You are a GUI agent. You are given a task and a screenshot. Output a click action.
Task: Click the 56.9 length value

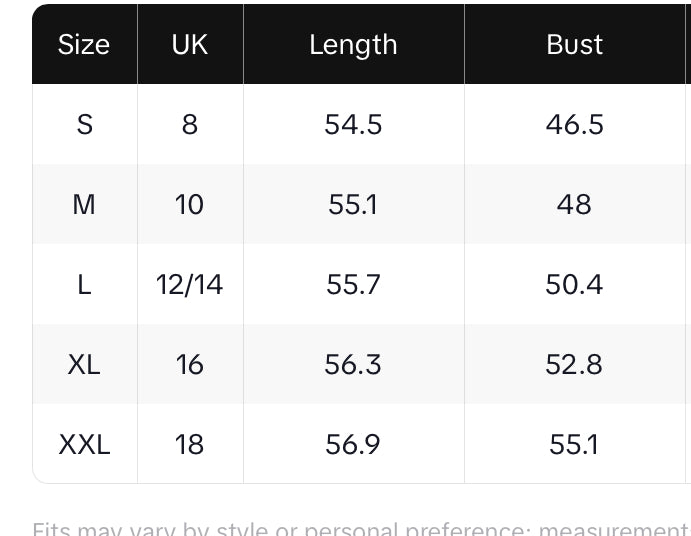click(x=353, y=444)
